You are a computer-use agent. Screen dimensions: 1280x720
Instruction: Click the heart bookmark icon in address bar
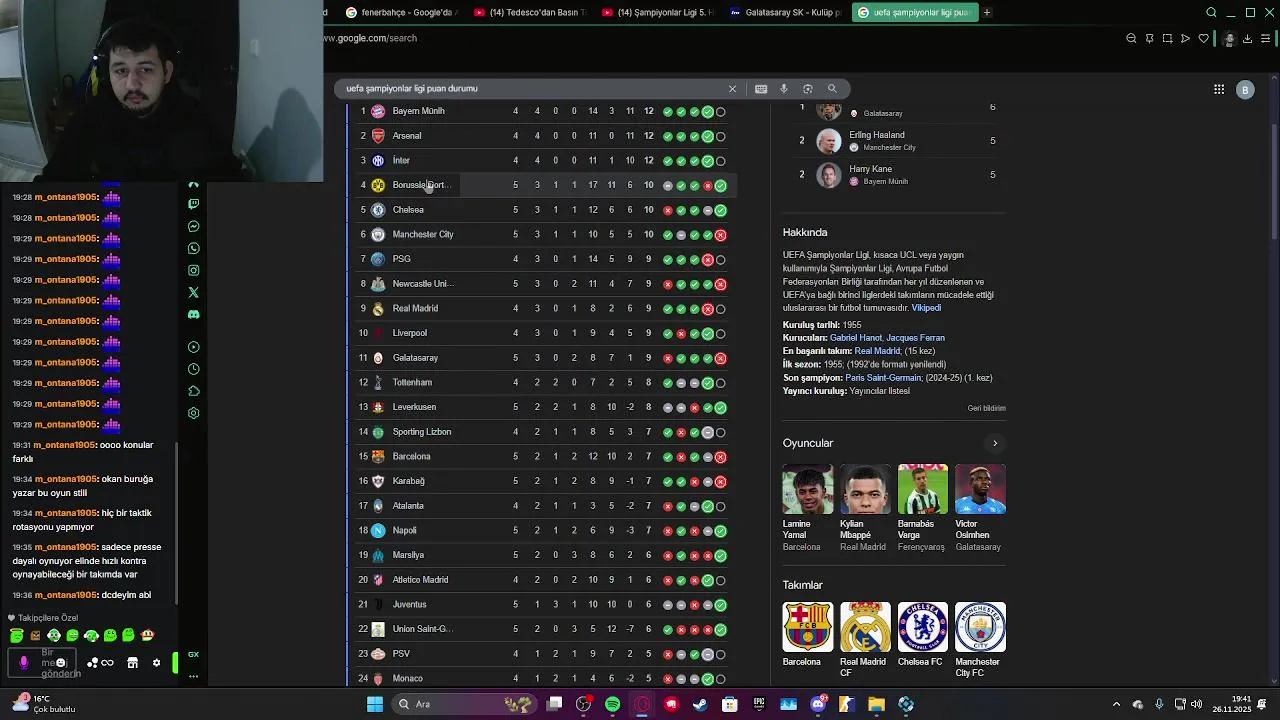point(1203,39)
